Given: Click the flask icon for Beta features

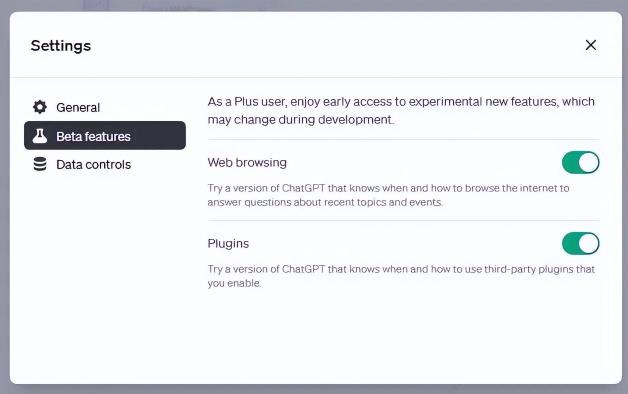Looking at the screenshot, I should click(40, 136).
